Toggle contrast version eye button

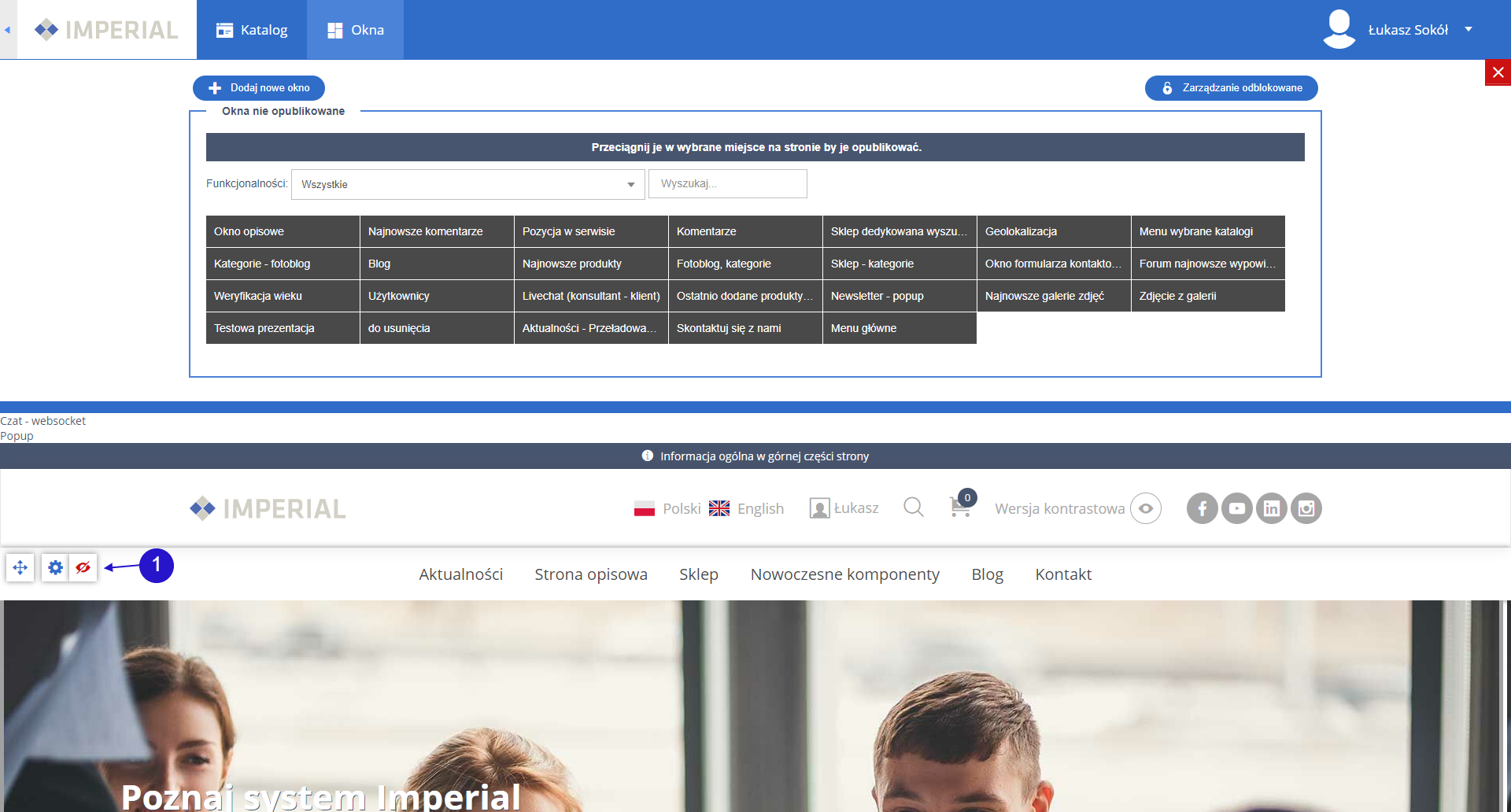1145,508
